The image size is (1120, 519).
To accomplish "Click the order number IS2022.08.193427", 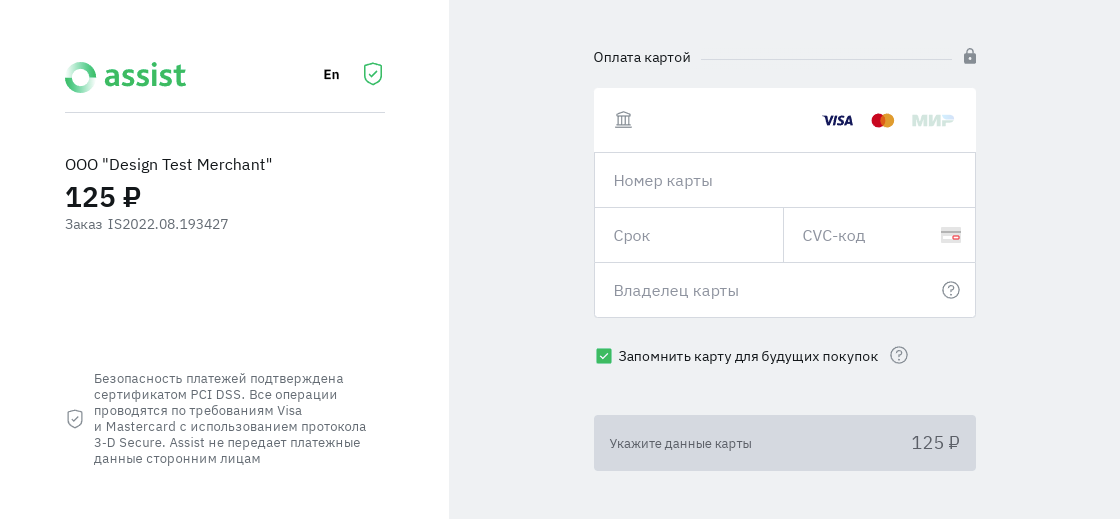I will point(168,225).
